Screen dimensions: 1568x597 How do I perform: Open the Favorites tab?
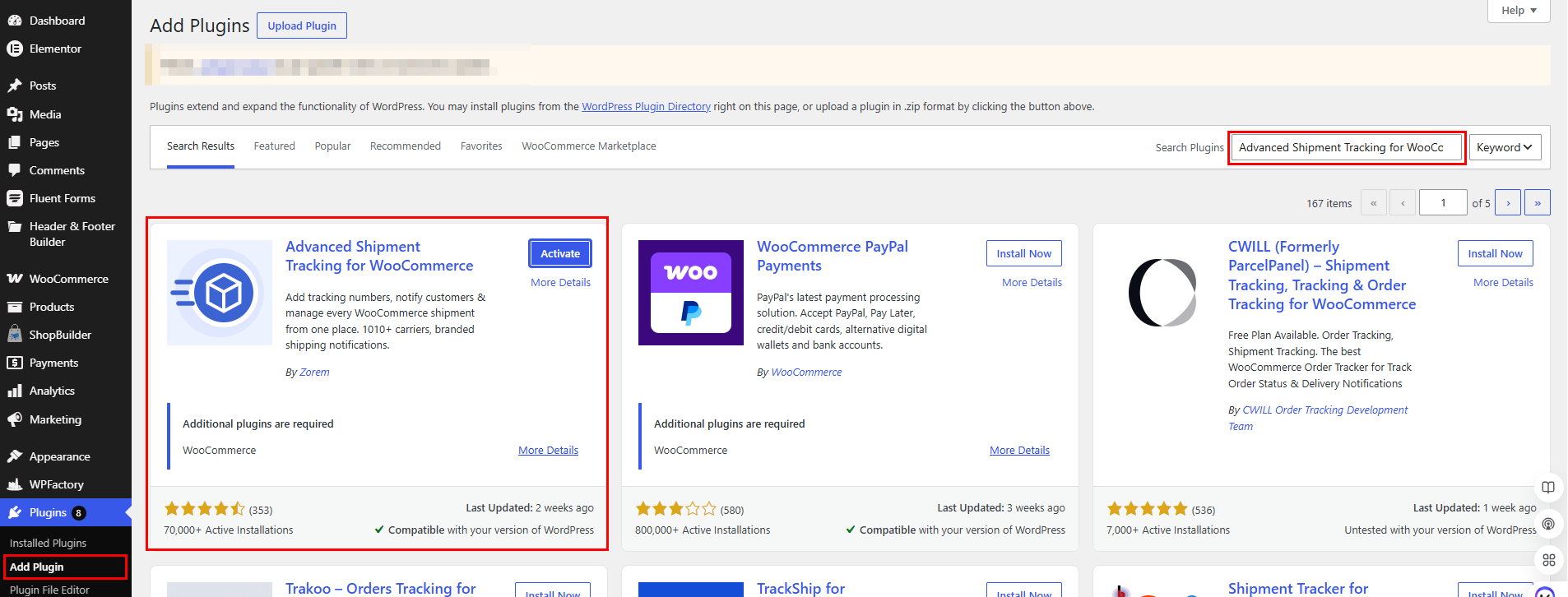pos(481,146)
